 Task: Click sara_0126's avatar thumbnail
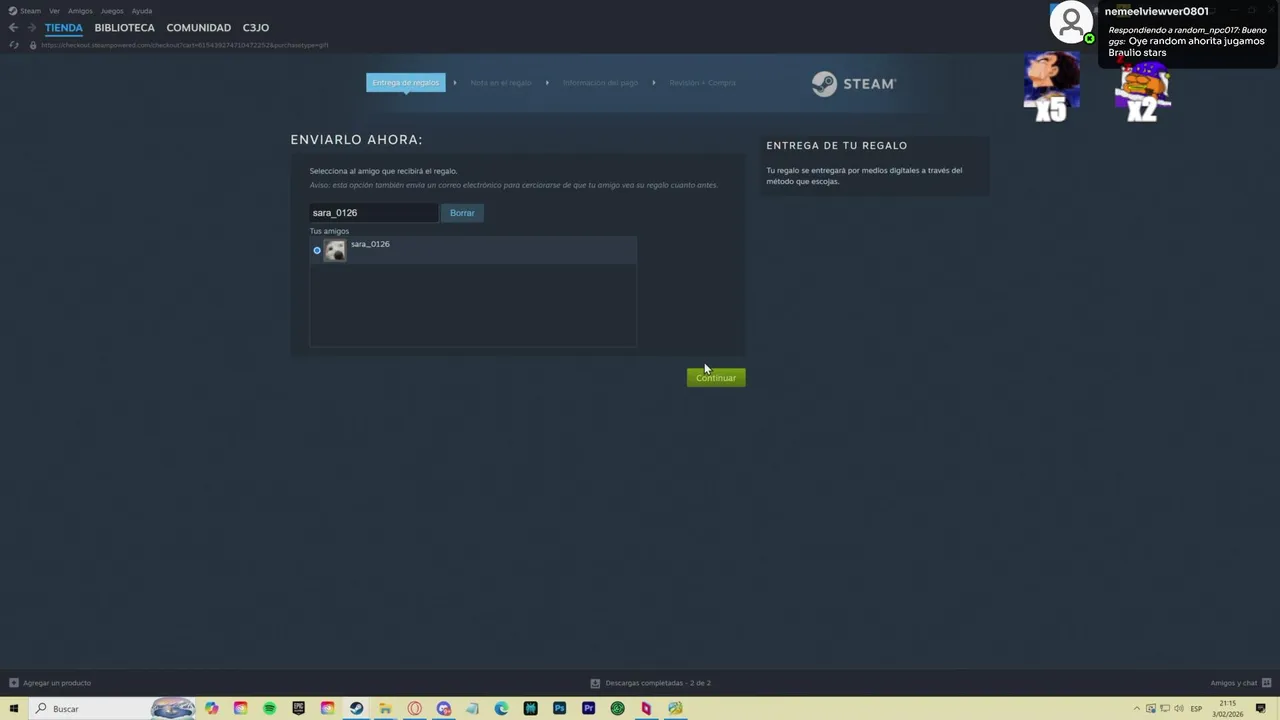(x=335, y=250)
